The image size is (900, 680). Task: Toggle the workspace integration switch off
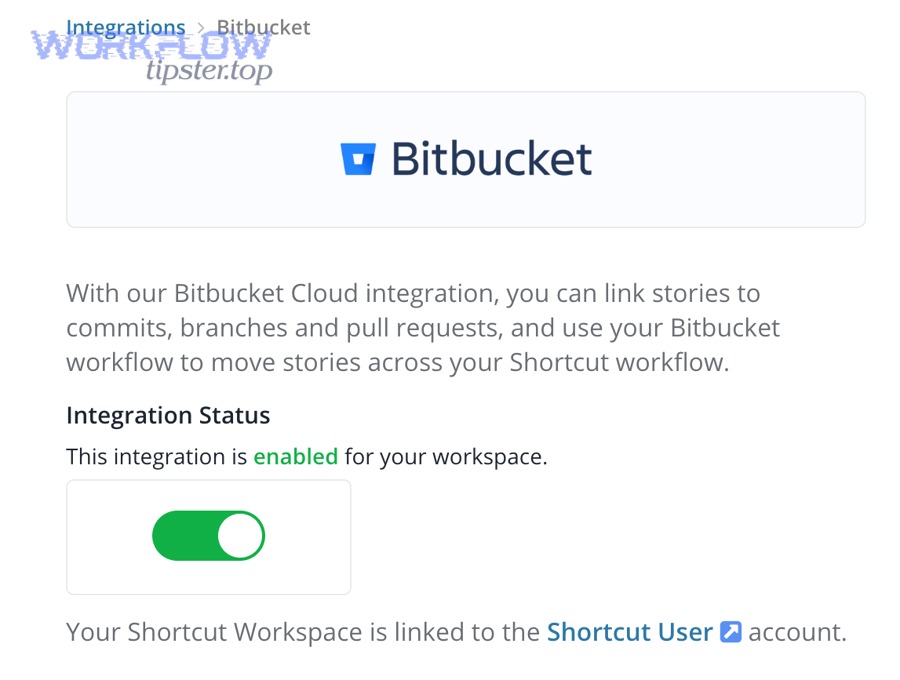pyautogui.click(x=208, y=536)
